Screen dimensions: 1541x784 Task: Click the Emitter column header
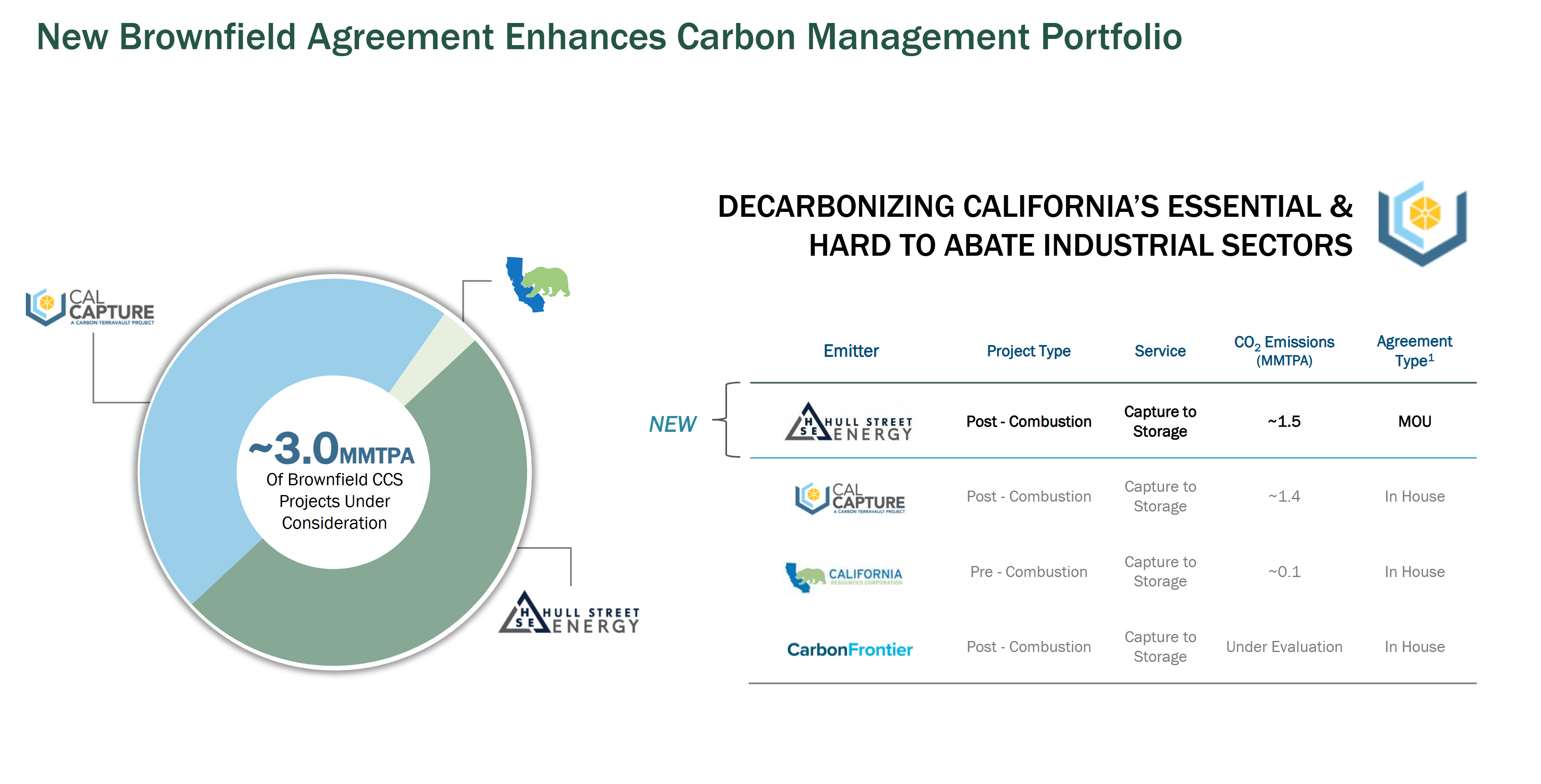pyautogui.click(x=850, y=351)
